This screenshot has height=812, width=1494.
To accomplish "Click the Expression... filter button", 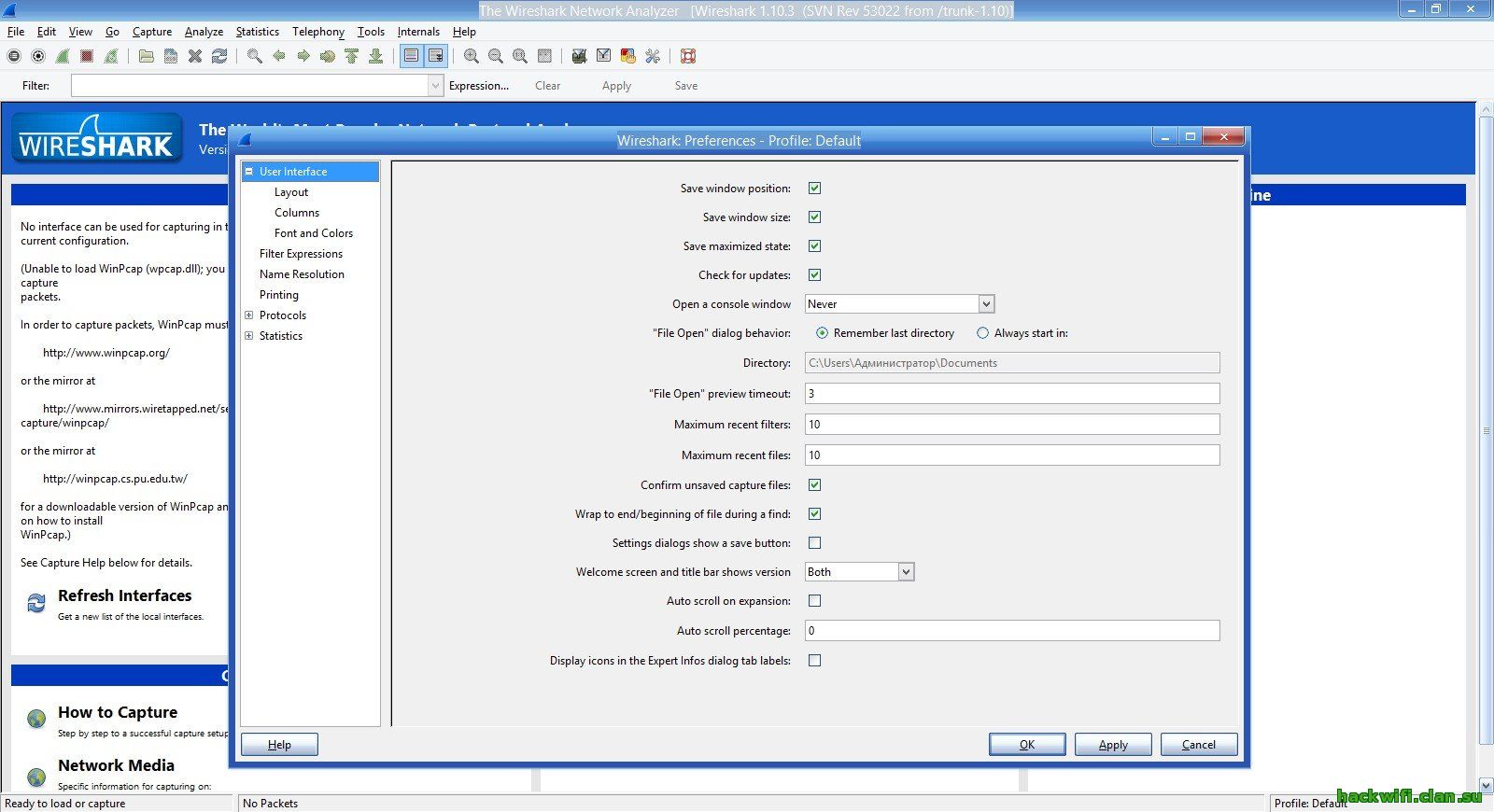I will click(479, 86).
